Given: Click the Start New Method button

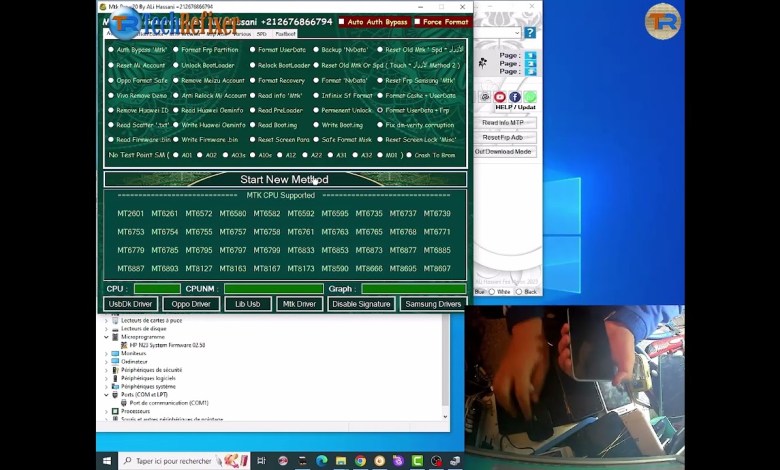Looking at the screenshot, I should point(284,180).
